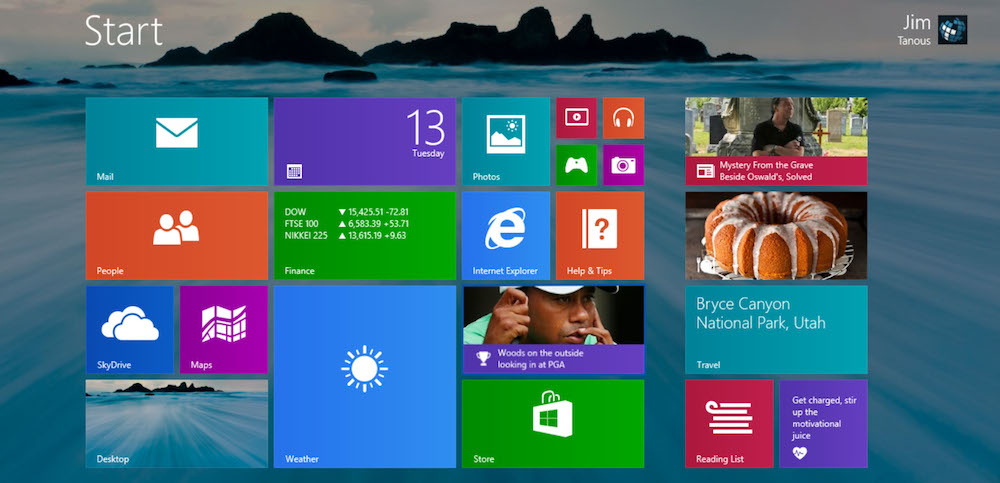Open the Desktop tile
1000x483 pixels.
177,424
